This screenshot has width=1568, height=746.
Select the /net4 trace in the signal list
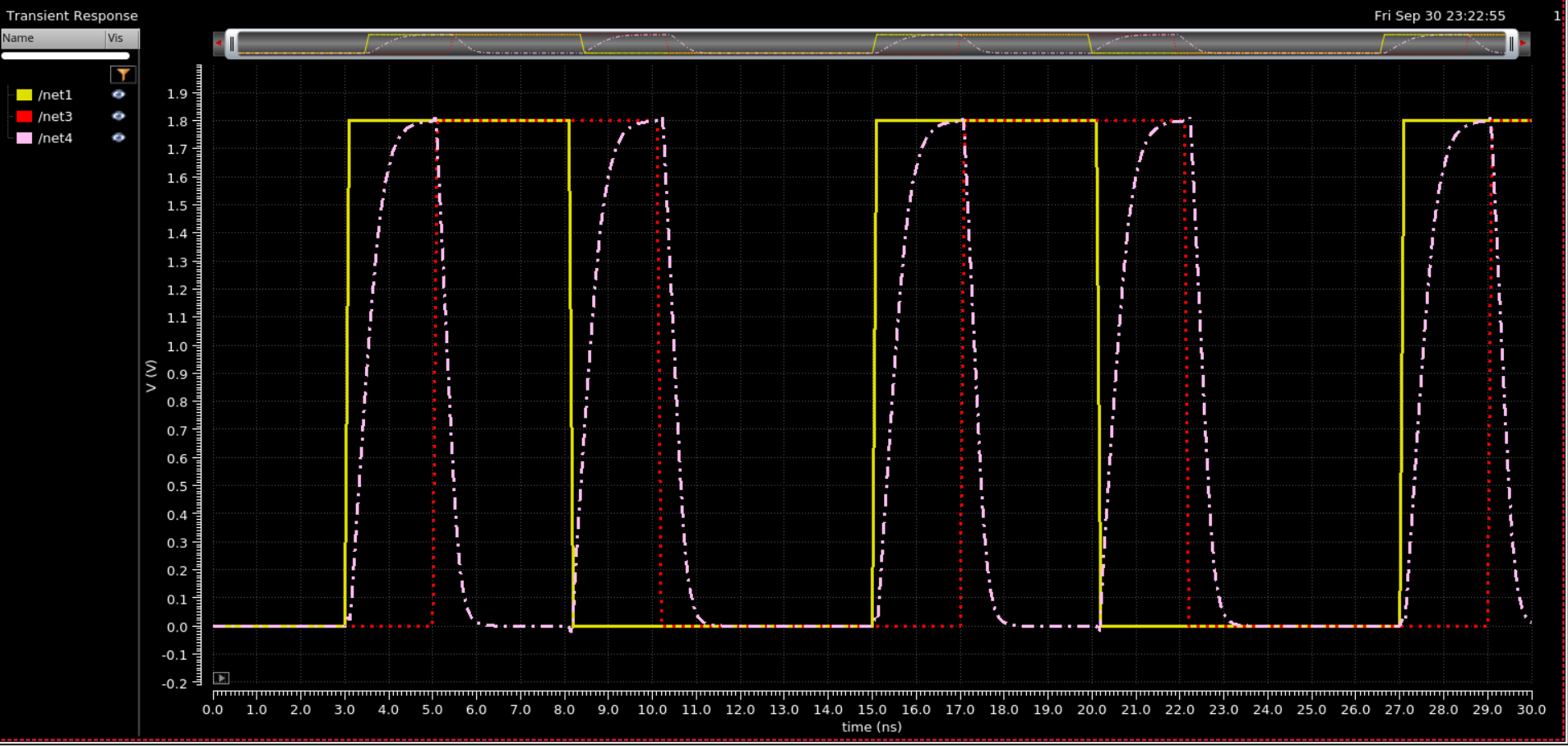point(58,137)
